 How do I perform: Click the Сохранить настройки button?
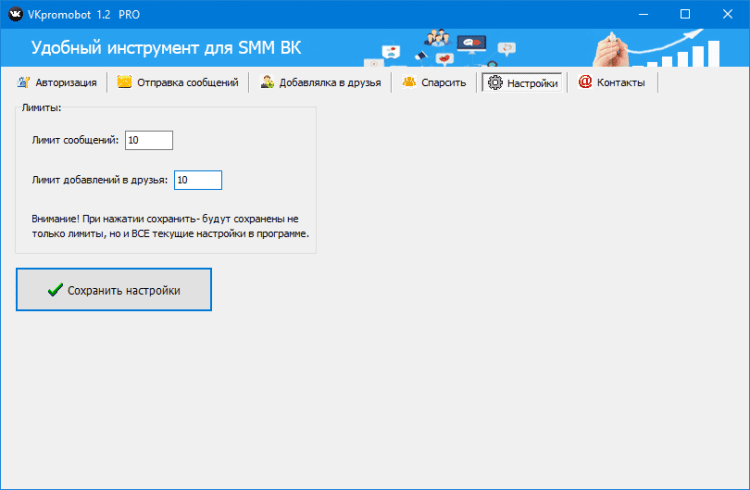pyautogui.click(x=114, y=290)
